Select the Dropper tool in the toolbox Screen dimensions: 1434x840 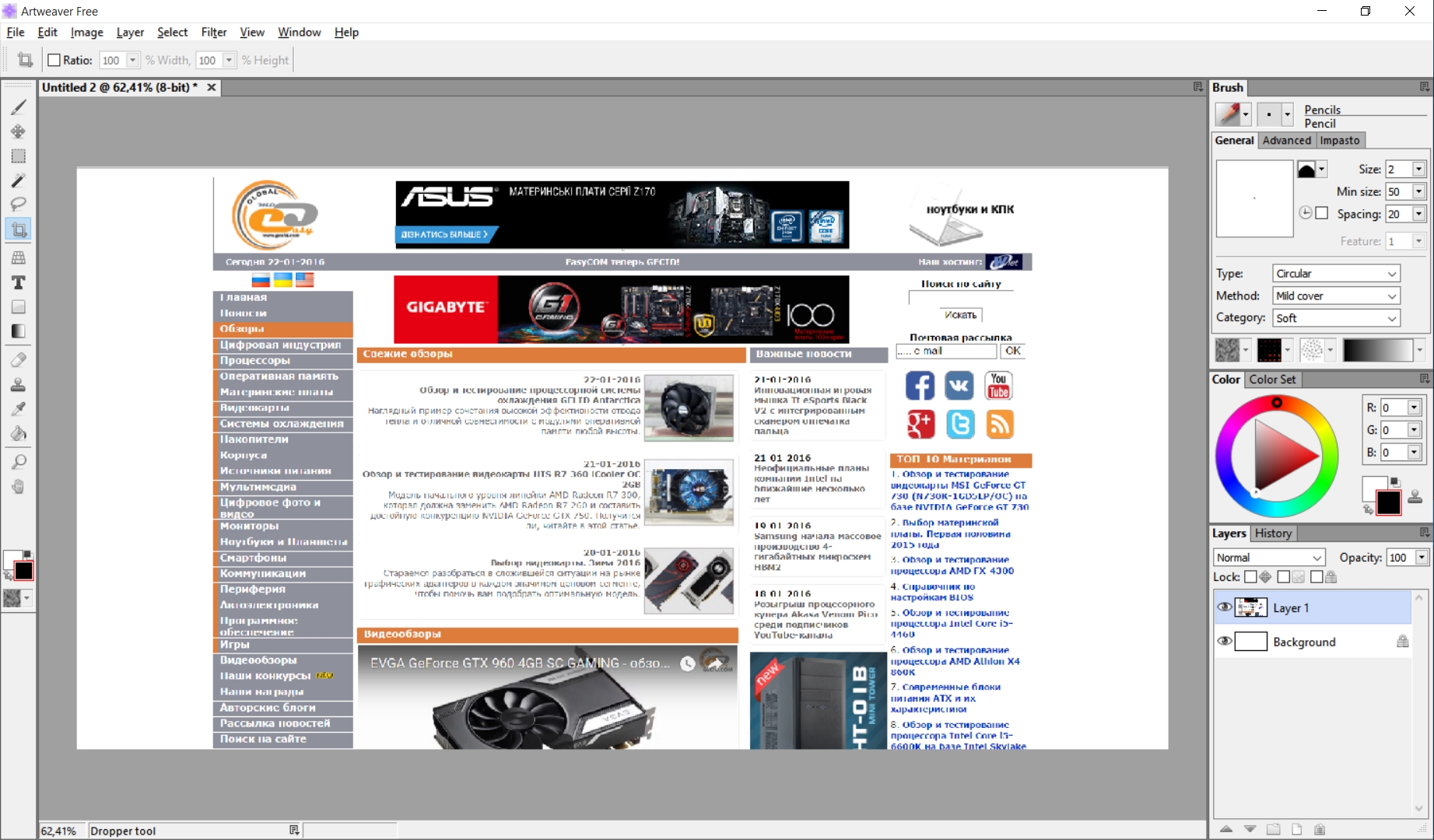click(x=18, y=408)
